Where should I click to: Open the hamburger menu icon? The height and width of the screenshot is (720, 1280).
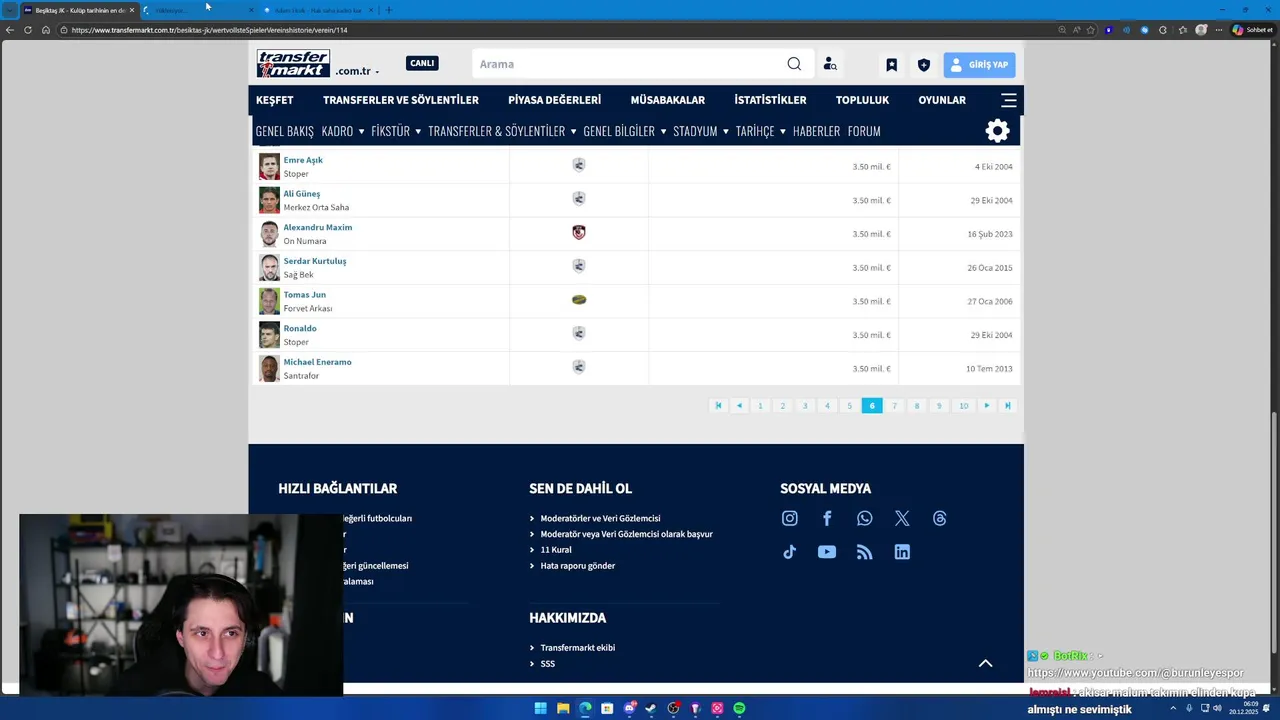pos(1009,100)
